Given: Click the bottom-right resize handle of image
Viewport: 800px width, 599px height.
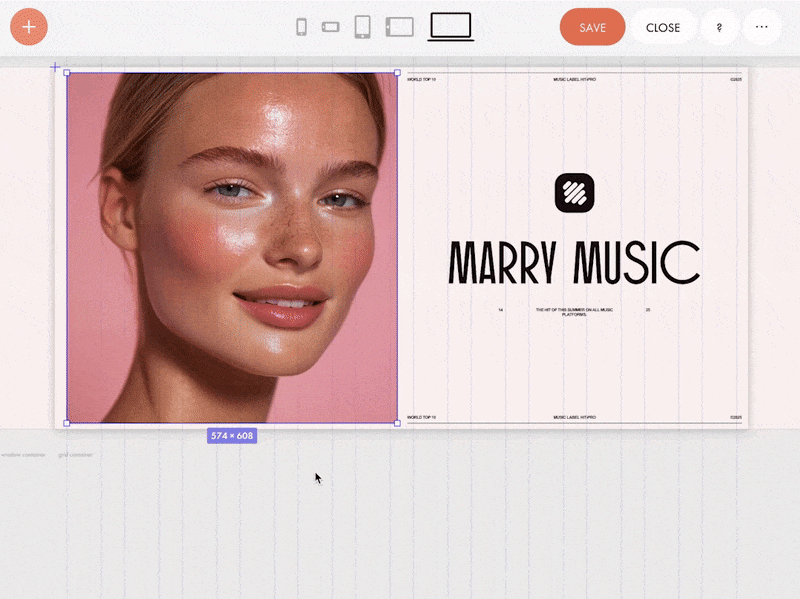Looking at the screenshot, I should (x=397, y=423).
